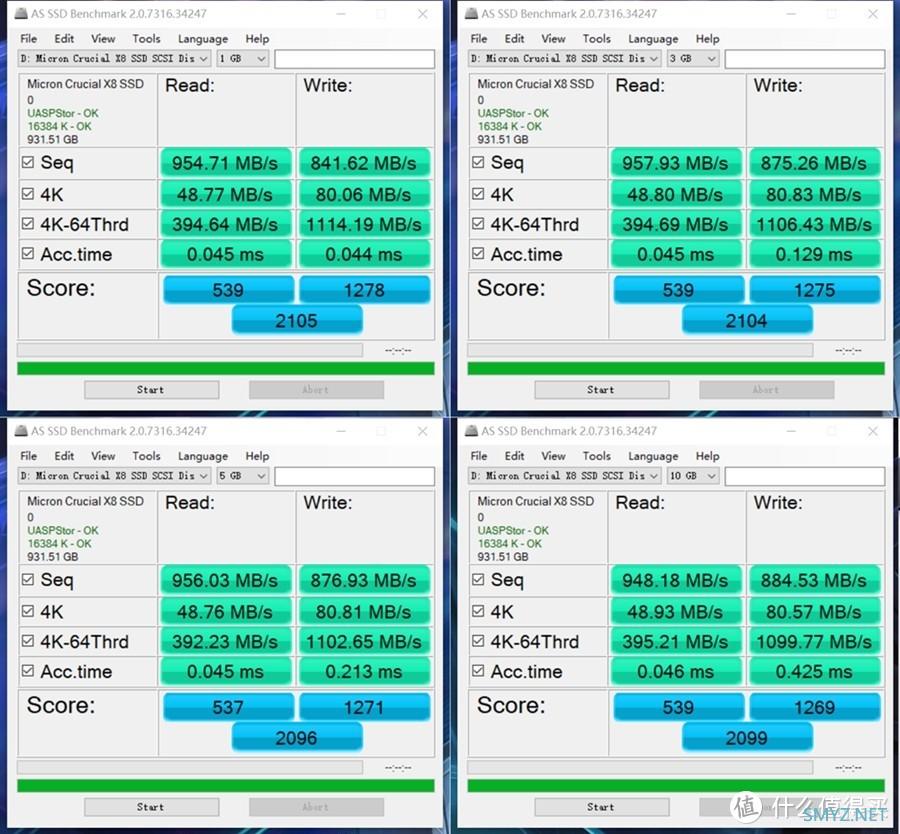Image resolution: width=900 pixels, height=834 pixels.
Task: Open the drive selector in the 3 GB window
Action: click(564, 59)
